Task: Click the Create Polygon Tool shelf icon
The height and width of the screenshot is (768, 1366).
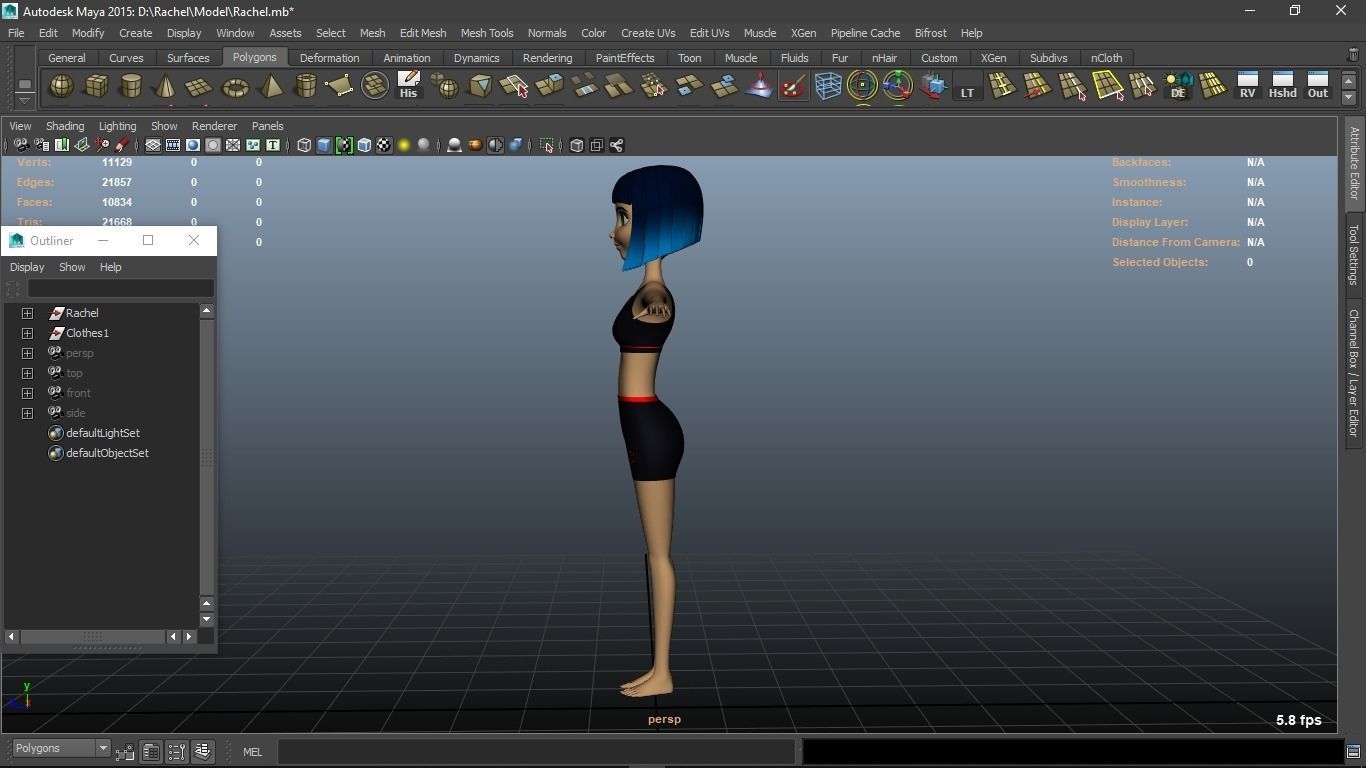Action: click(x=339, y=86)
